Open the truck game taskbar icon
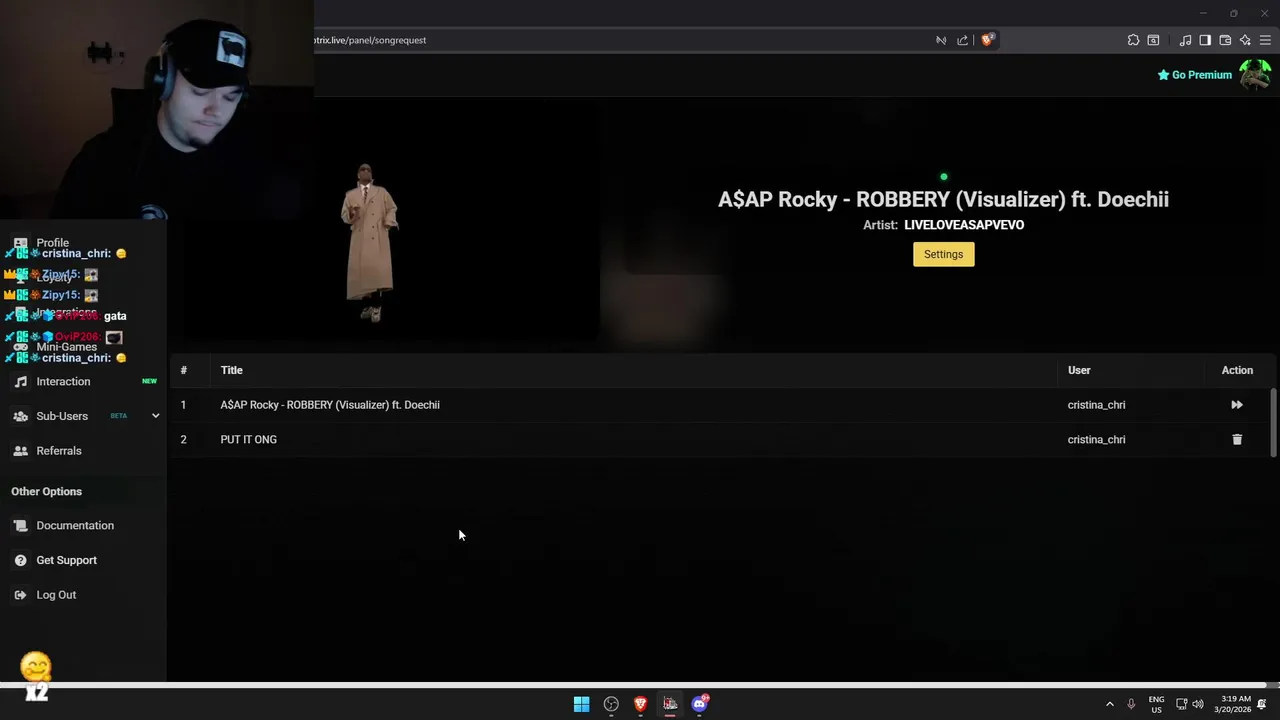 coord(670,704)
